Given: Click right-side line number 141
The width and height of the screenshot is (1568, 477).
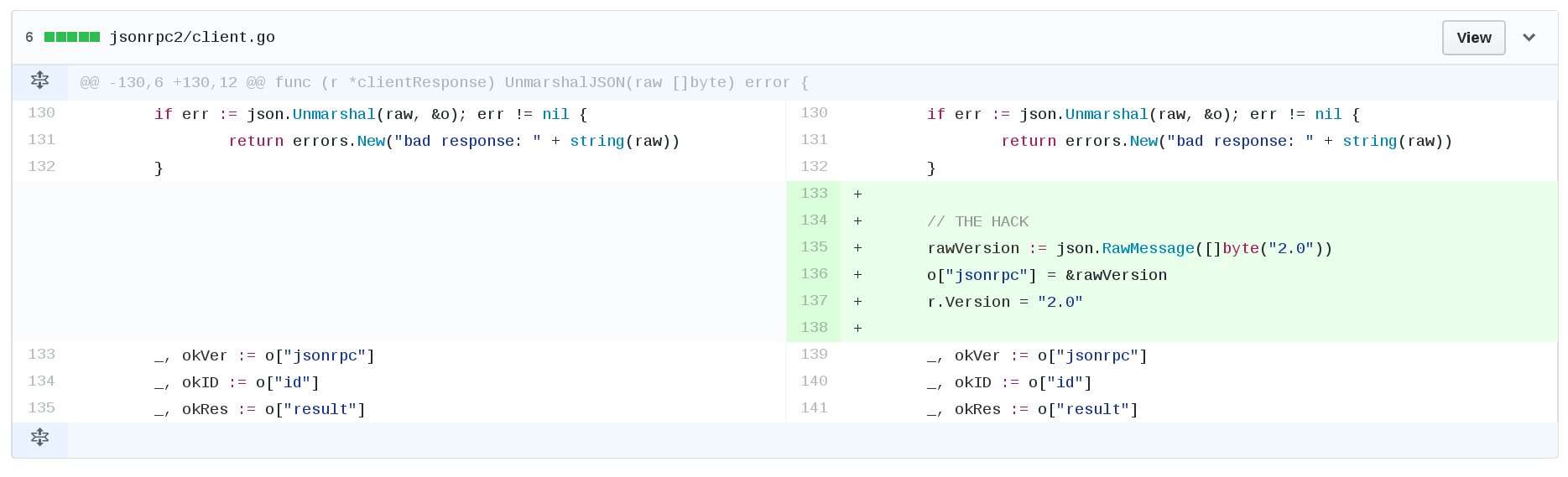Looking at the screenshot, I should tap(814, 408).
